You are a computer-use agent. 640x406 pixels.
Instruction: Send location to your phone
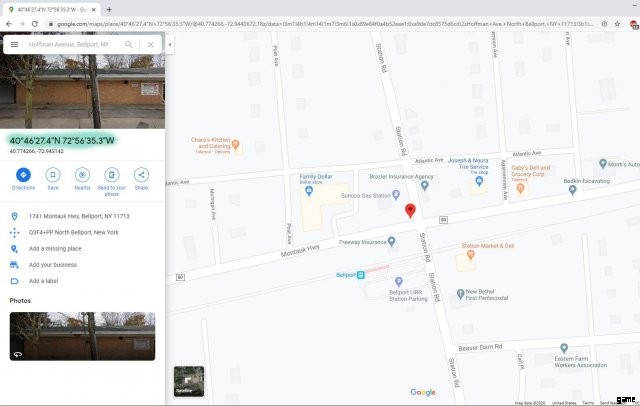tap(112, 176)
